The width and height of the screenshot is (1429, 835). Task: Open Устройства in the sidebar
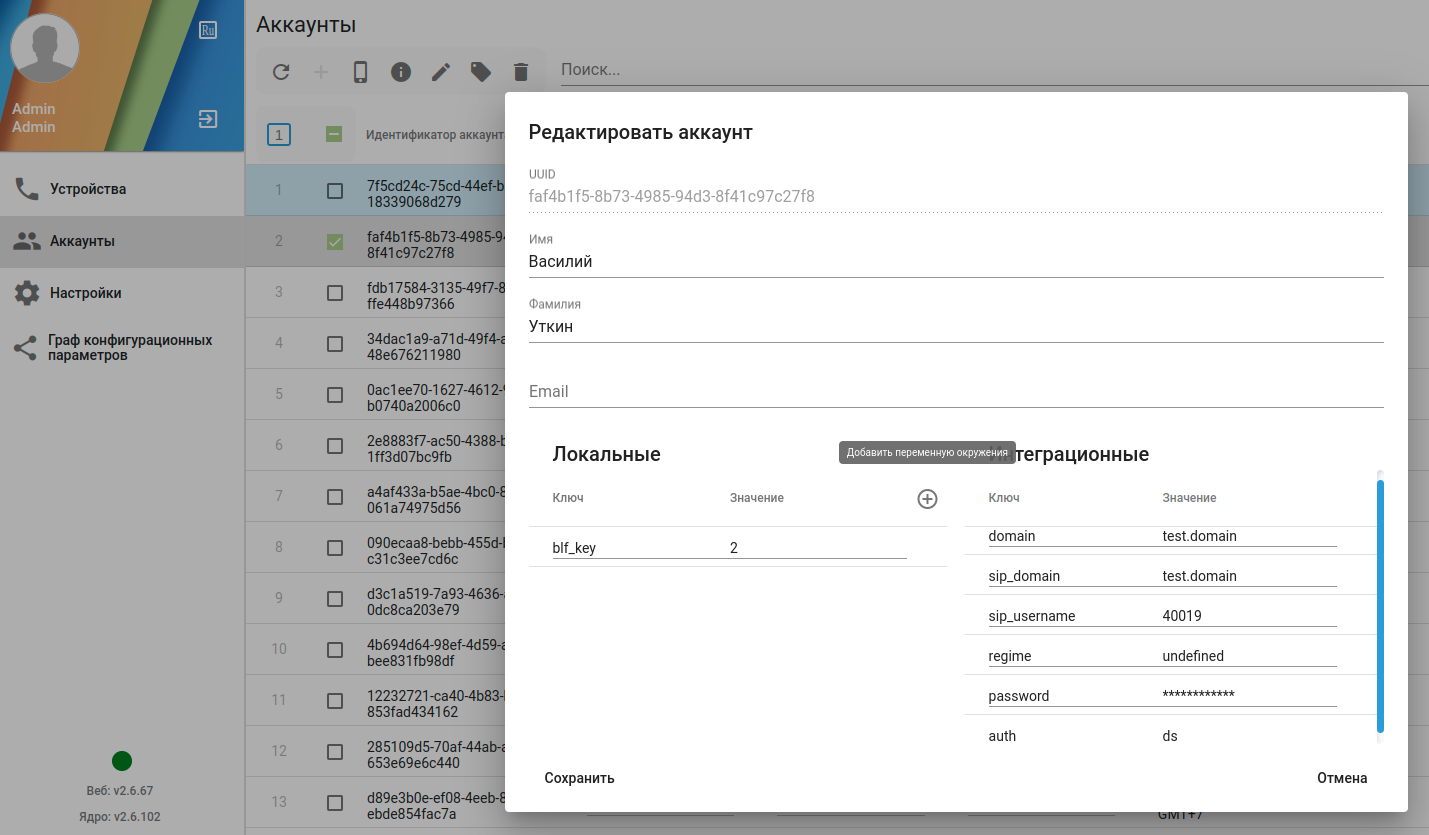88,189
